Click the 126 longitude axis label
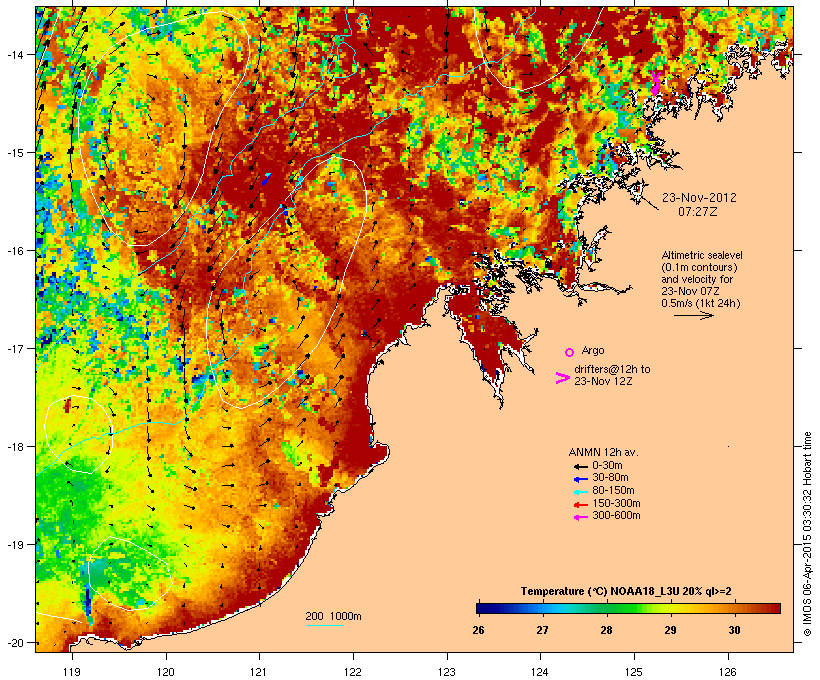 727,672
